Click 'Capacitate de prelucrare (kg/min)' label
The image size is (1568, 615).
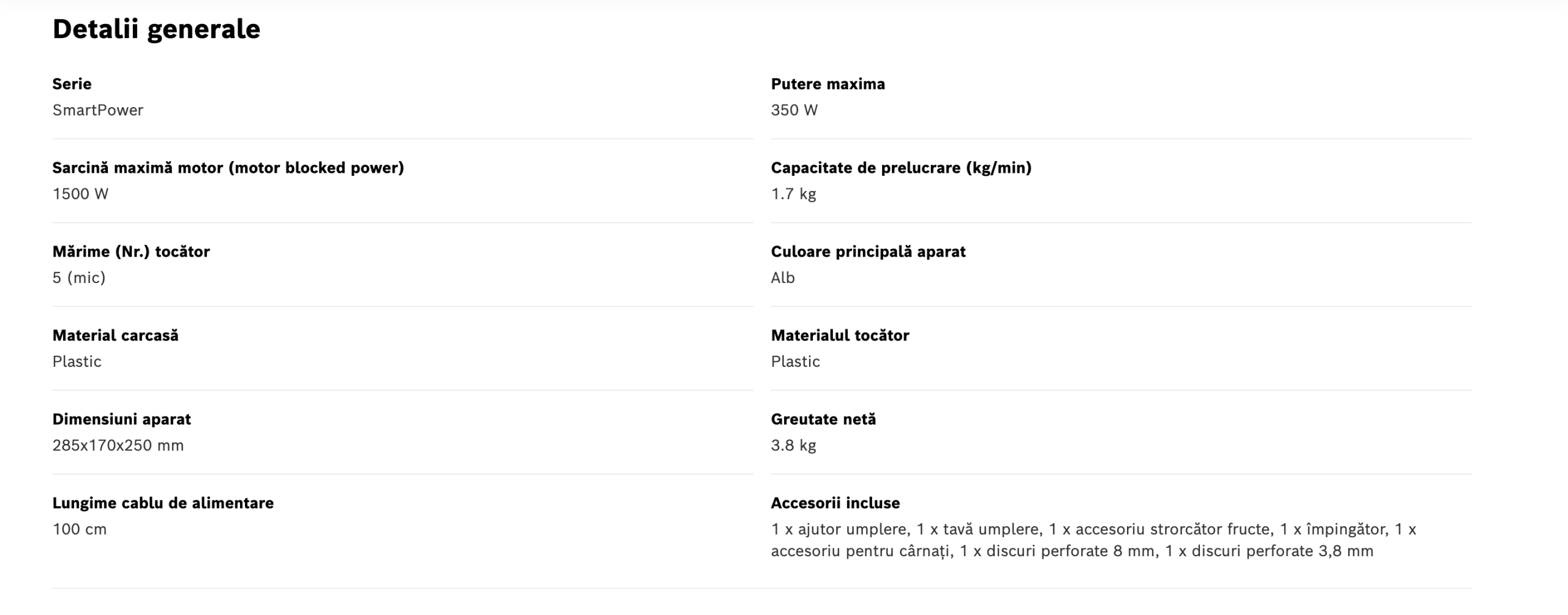tap(900, 168)
